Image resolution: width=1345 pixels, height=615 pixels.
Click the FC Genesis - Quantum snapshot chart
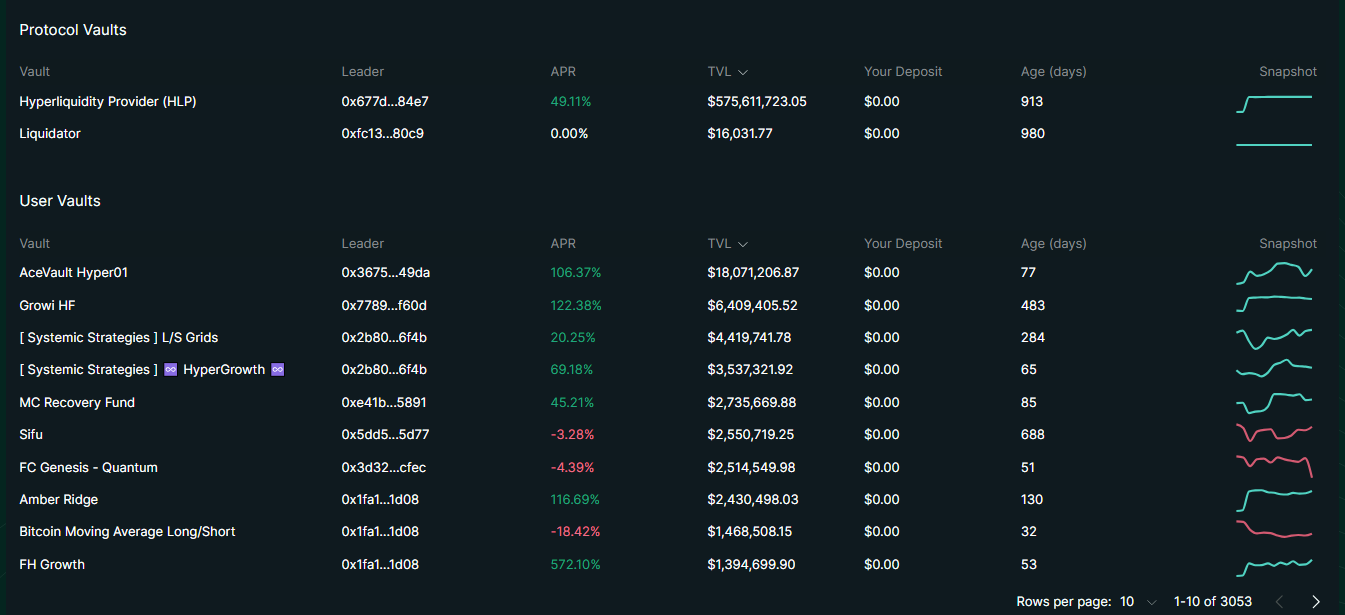click(x=1274, y=467)
